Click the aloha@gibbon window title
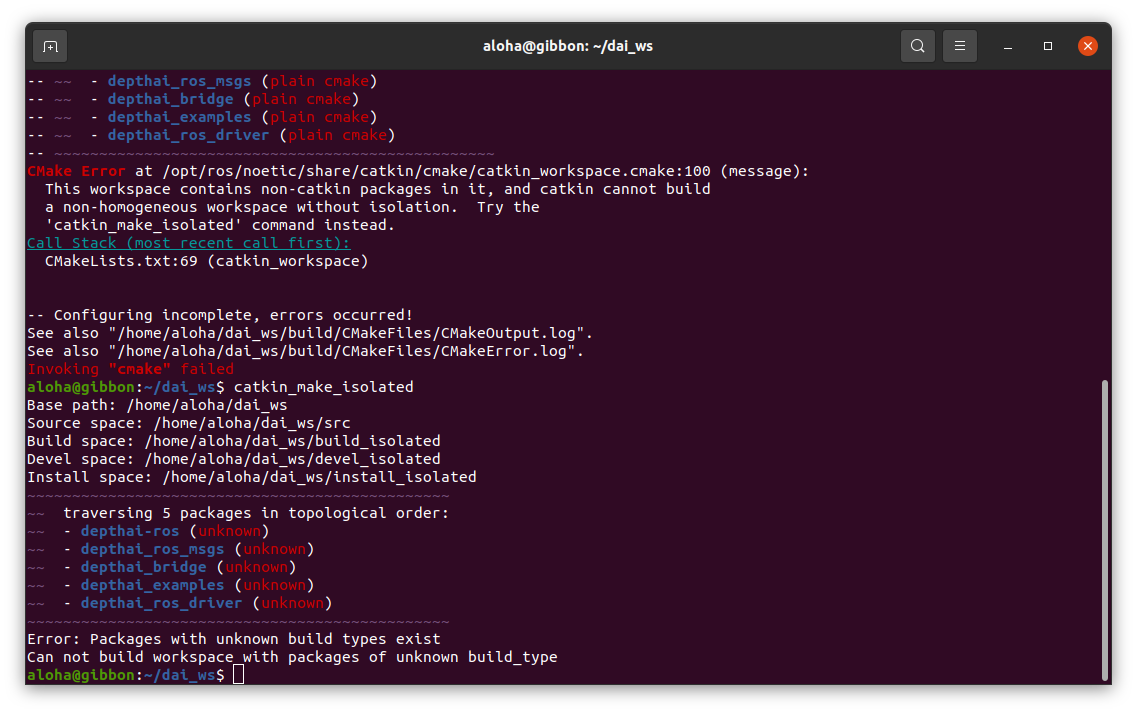Screen dimensions: 1137x713 (x=568, y=46)
